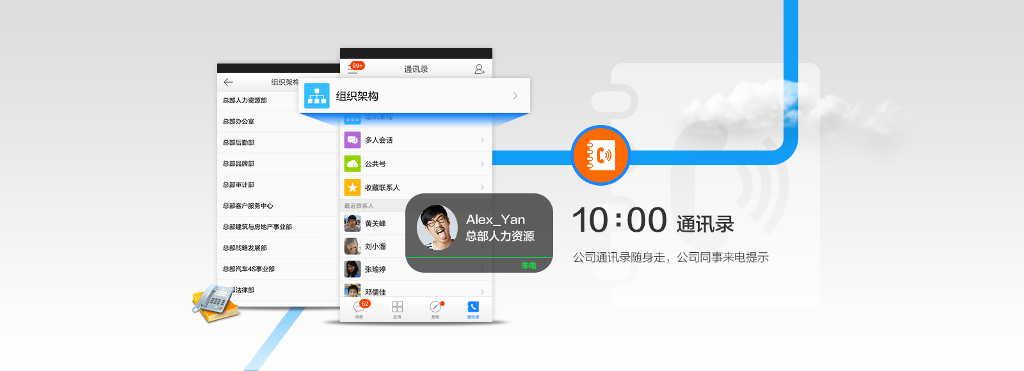Select 总部战略发展部 department row
The width and height of the screenshot is (1024, 371).
[278, 248]
